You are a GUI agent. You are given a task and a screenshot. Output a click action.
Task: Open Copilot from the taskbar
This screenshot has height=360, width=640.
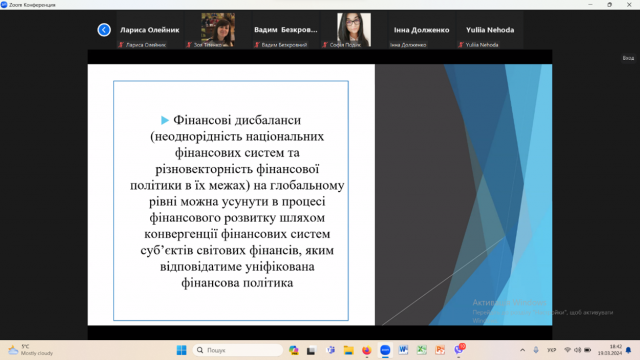(x=293, y=350)
